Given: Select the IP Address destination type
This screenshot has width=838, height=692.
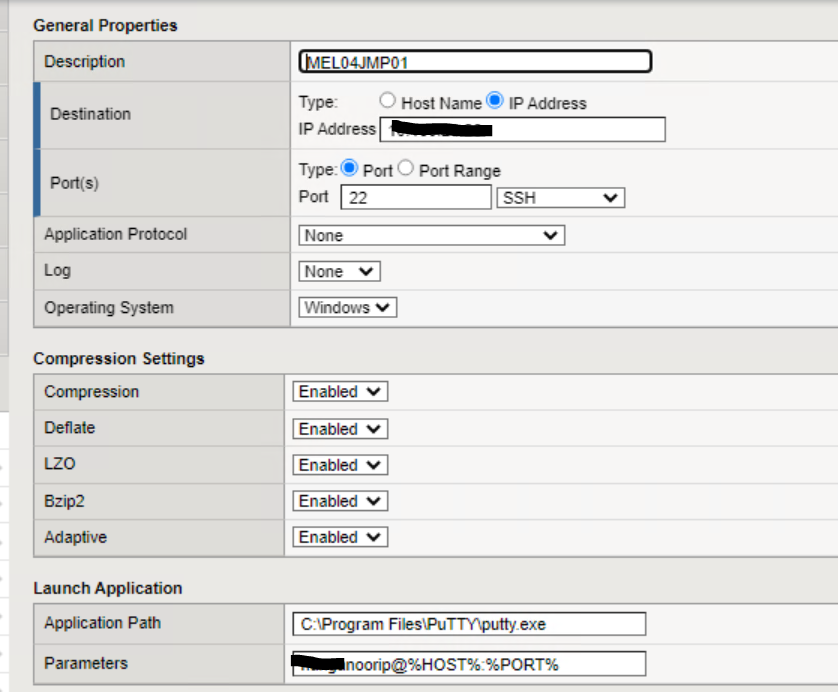Looking at the screenshot, I should pyautogui.click(x=494, y=101).
